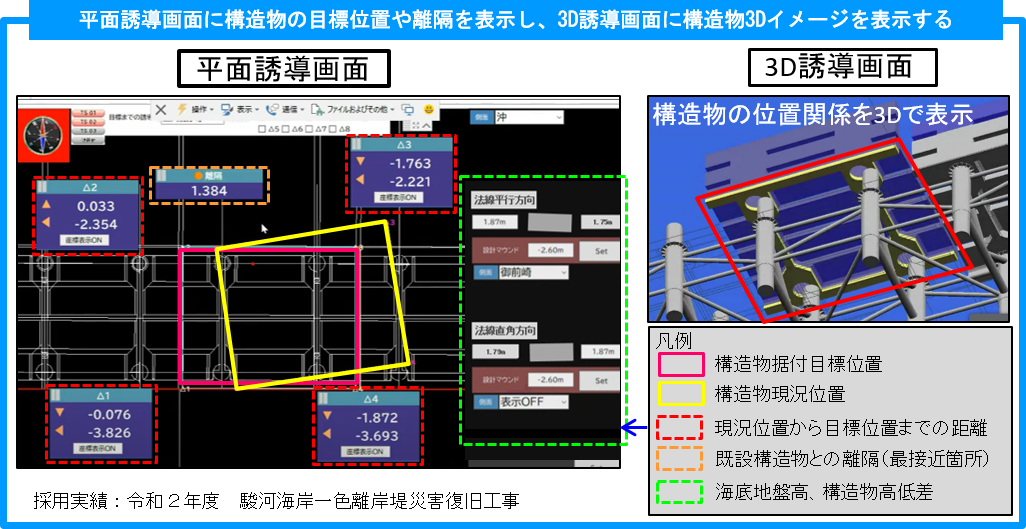Screen dimensions: 1026x529
Task: Click the 1.75m field
Action: point(601,223)
